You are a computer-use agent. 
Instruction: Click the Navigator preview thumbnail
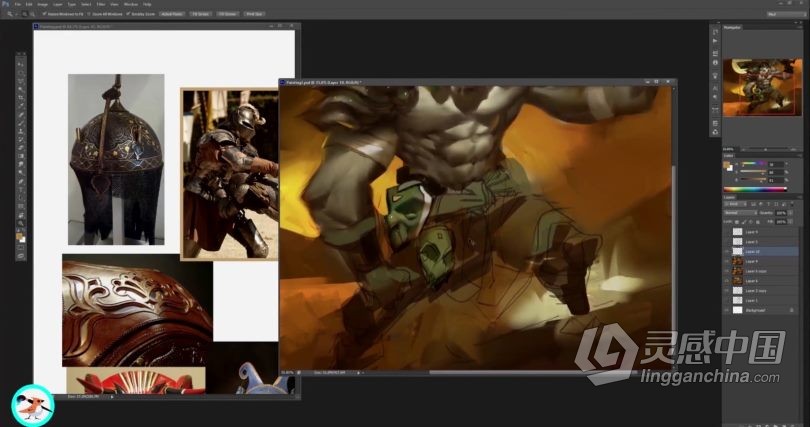click(762, 87)
